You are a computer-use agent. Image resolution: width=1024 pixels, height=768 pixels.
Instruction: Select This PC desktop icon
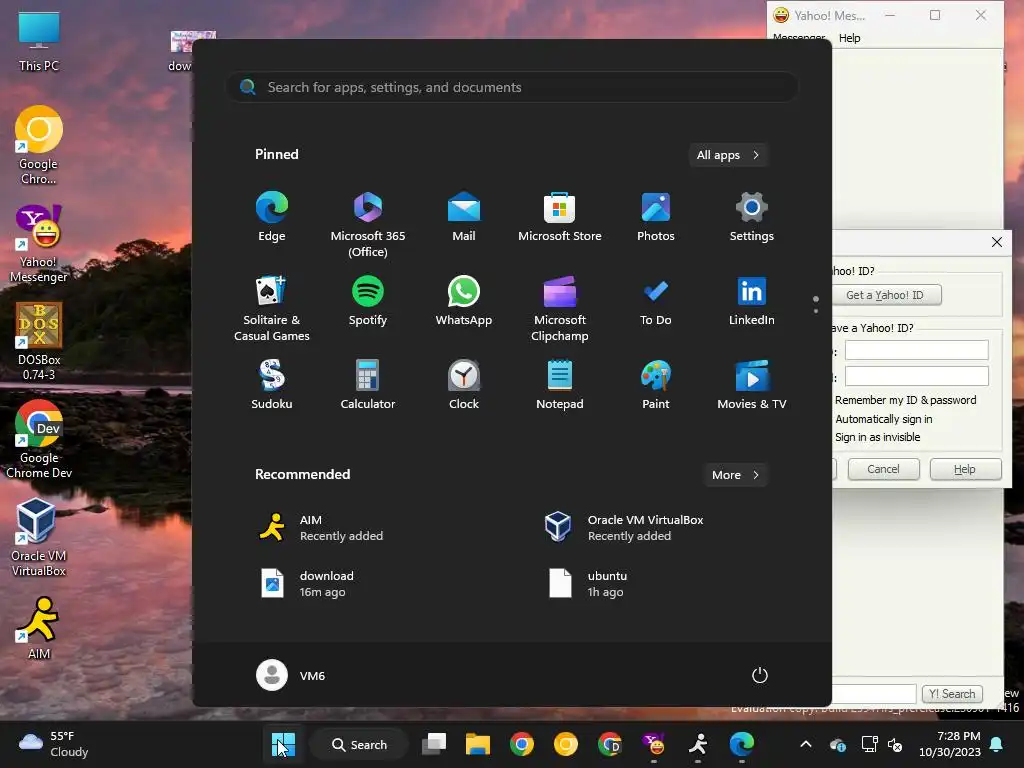39,40
